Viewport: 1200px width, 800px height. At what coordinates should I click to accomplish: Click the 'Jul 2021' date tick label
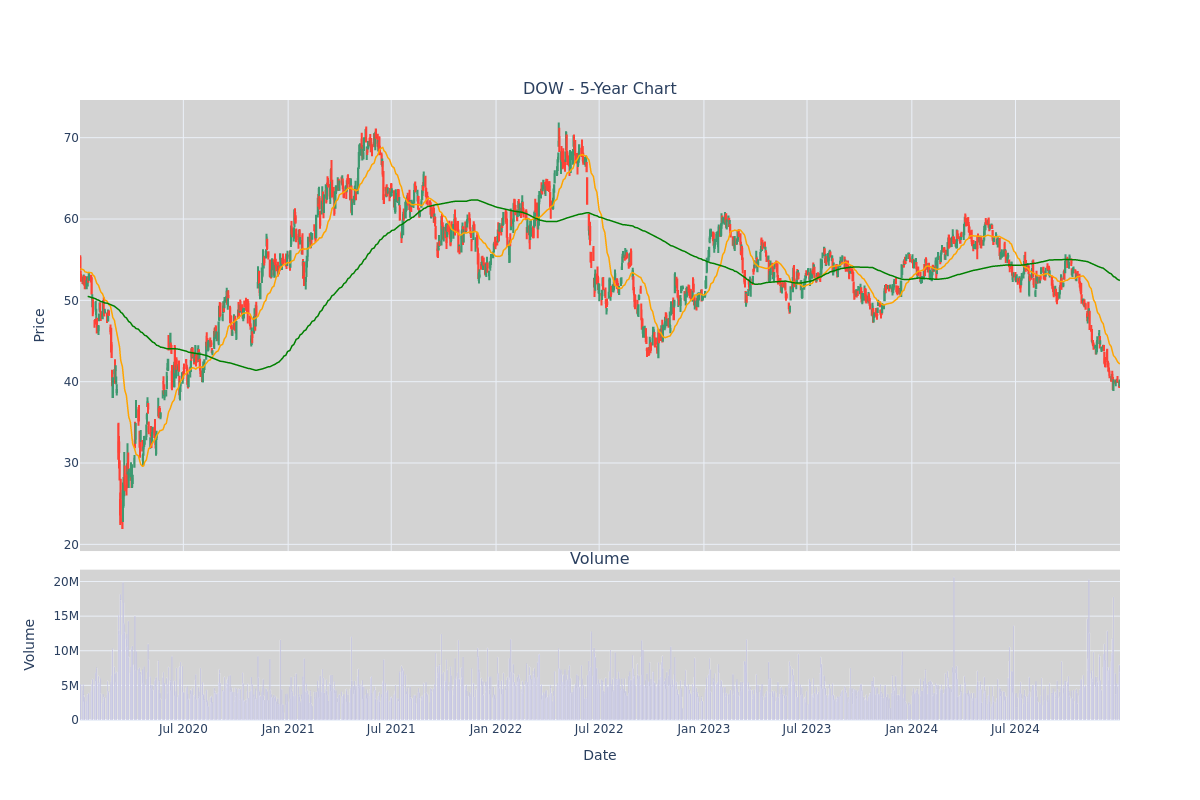(391, 729)
